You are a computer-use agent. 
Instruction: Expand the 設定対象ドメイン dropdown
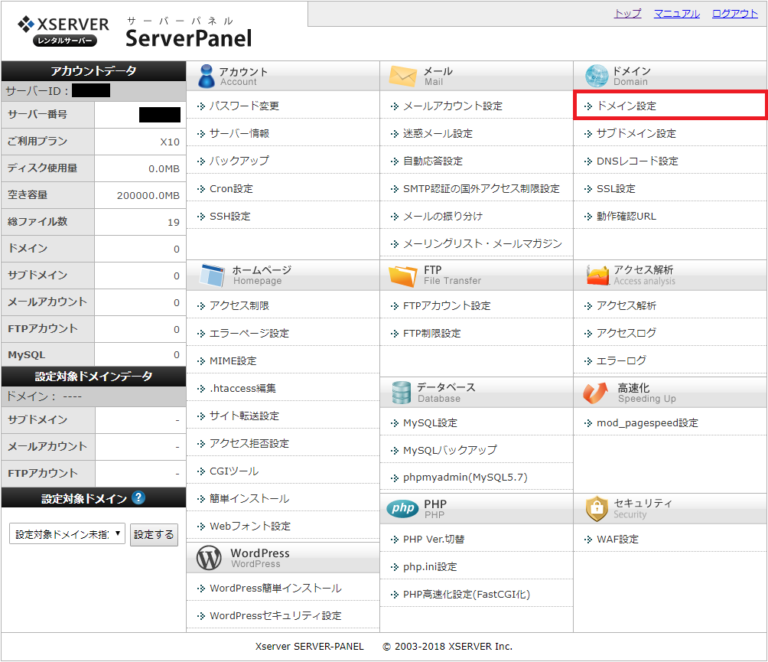coord(68,535)
